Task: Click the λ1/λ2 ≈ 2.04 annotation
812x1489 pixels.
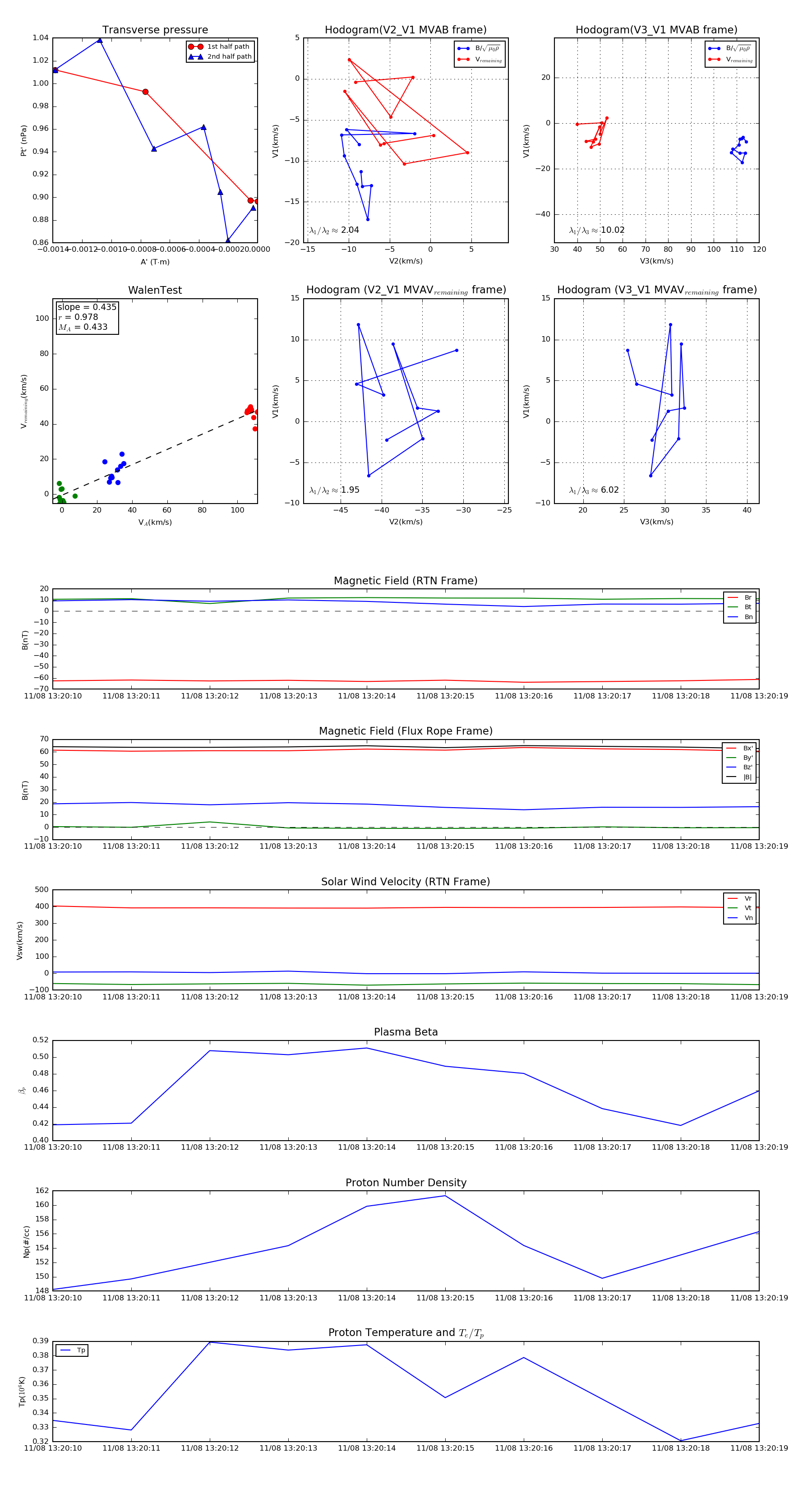Action: 334,230
